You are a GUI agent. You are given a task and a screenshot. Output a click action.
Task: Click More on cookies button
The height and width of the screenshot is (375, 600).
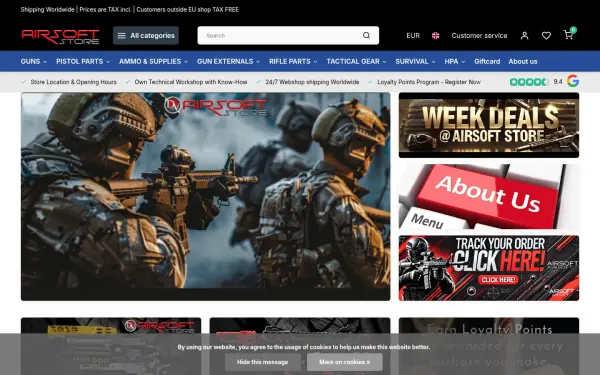pyautogui.click(x=344, y=362)
